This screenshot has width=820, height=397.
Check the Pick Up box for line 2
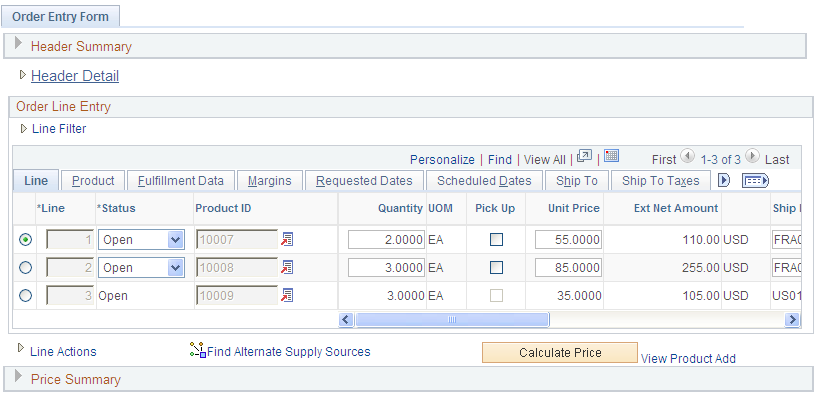pos(496,267)
